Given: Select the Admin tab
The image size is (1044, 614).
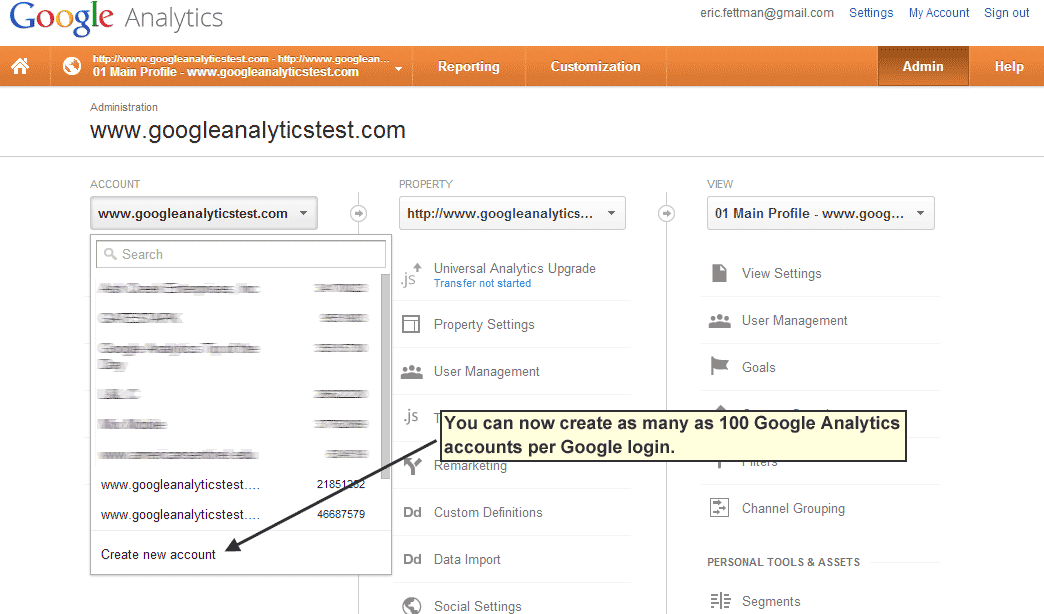Looking at the screenshot, I should (923, 67).
